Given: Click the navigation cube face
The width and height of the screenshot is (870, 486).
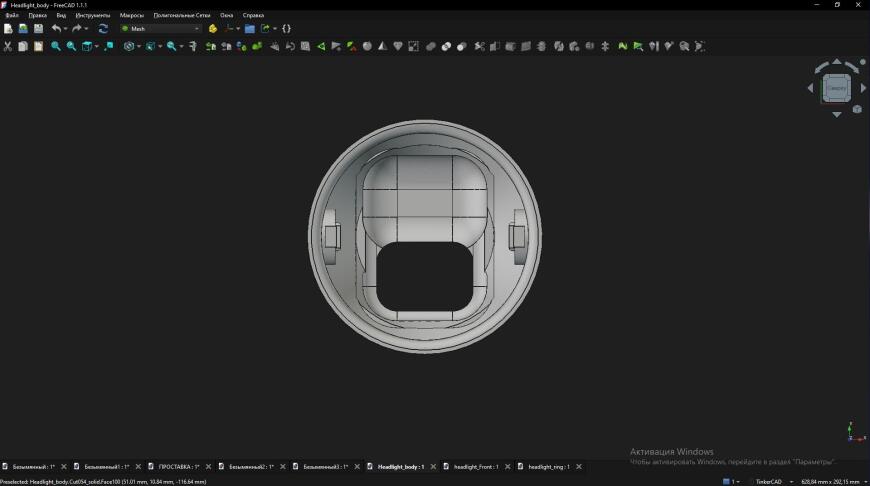Looking at the screenshot, I should click(x=836, y=88).
